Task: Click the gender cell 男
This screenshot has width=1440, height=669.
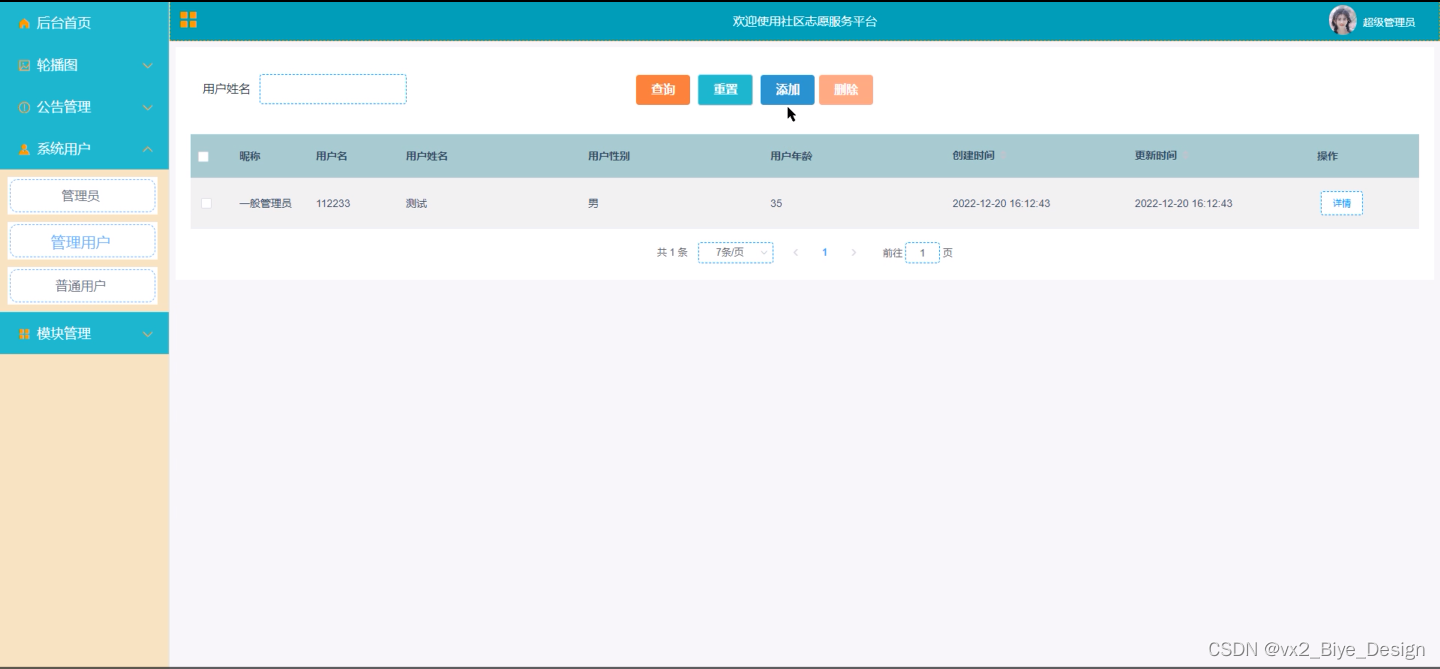Action: (593, 203)
